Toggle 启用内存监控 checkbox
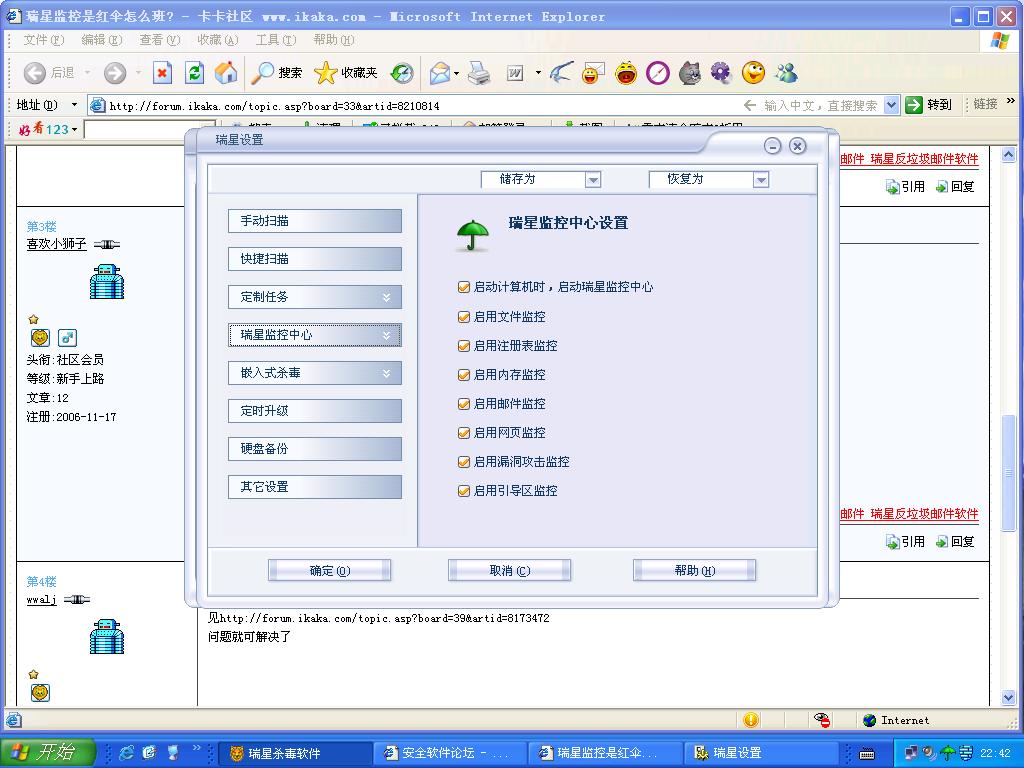This screenshot has width=1024, height=768. (464, 375)
